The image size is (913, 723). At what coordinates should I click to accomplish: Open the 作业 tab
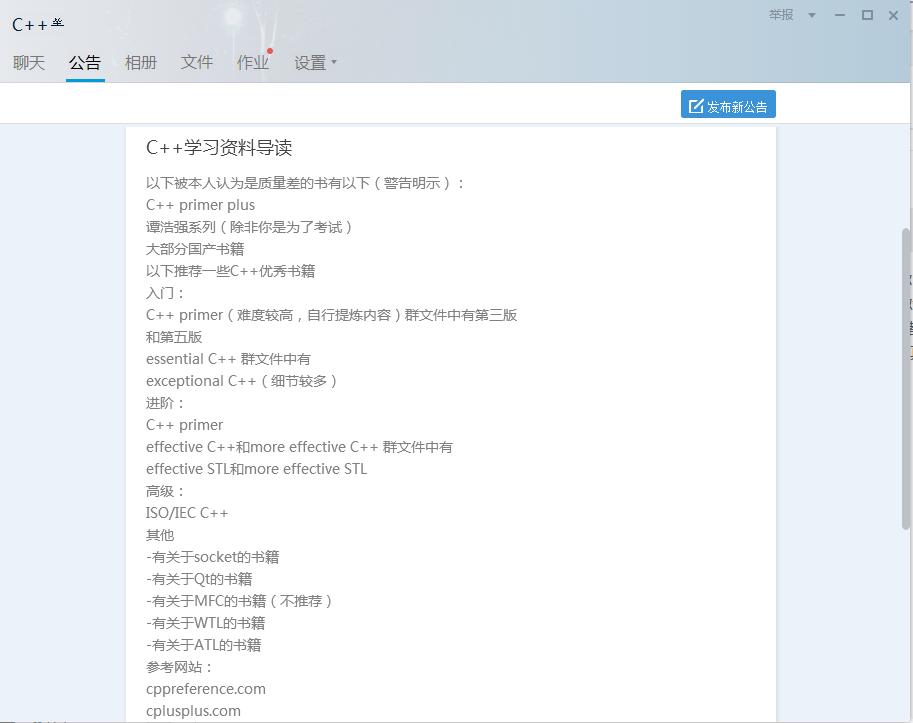[x=253, y=62]
